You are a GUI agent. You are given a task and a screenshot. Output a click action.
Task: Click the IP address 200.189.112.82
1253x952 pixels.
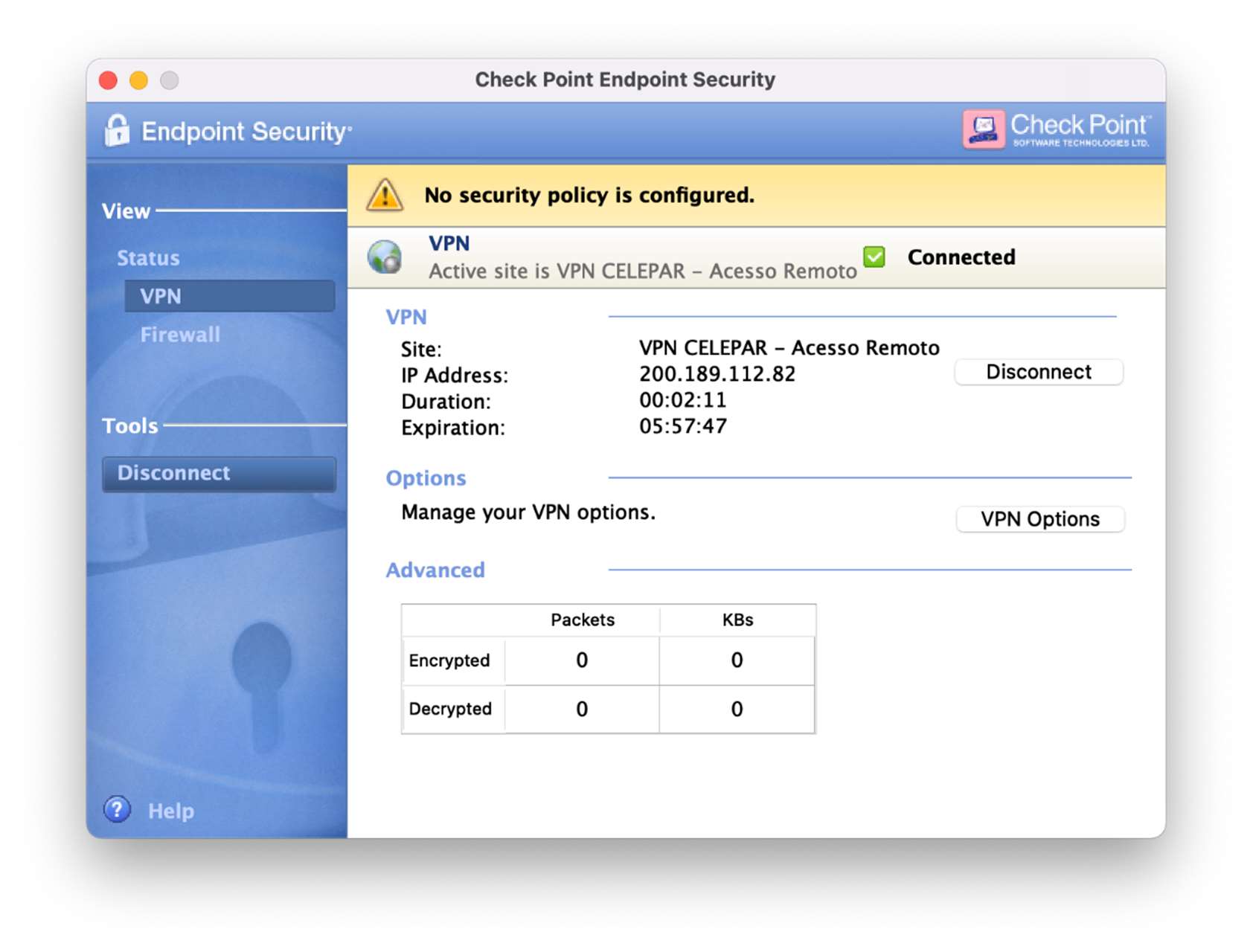click(717, 374)
